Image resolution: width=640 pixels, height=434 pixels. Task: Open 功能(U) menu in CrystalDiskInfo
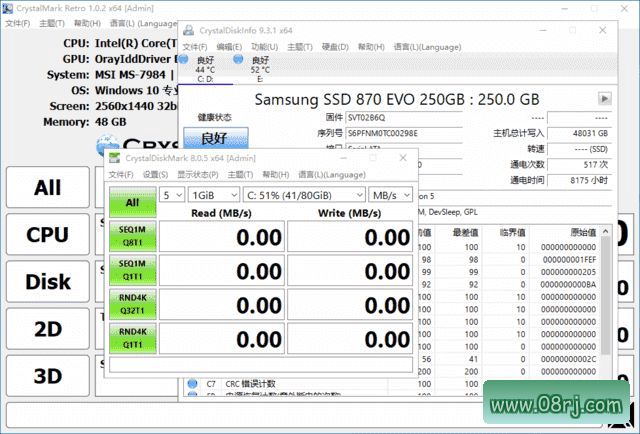click(264, 46)
